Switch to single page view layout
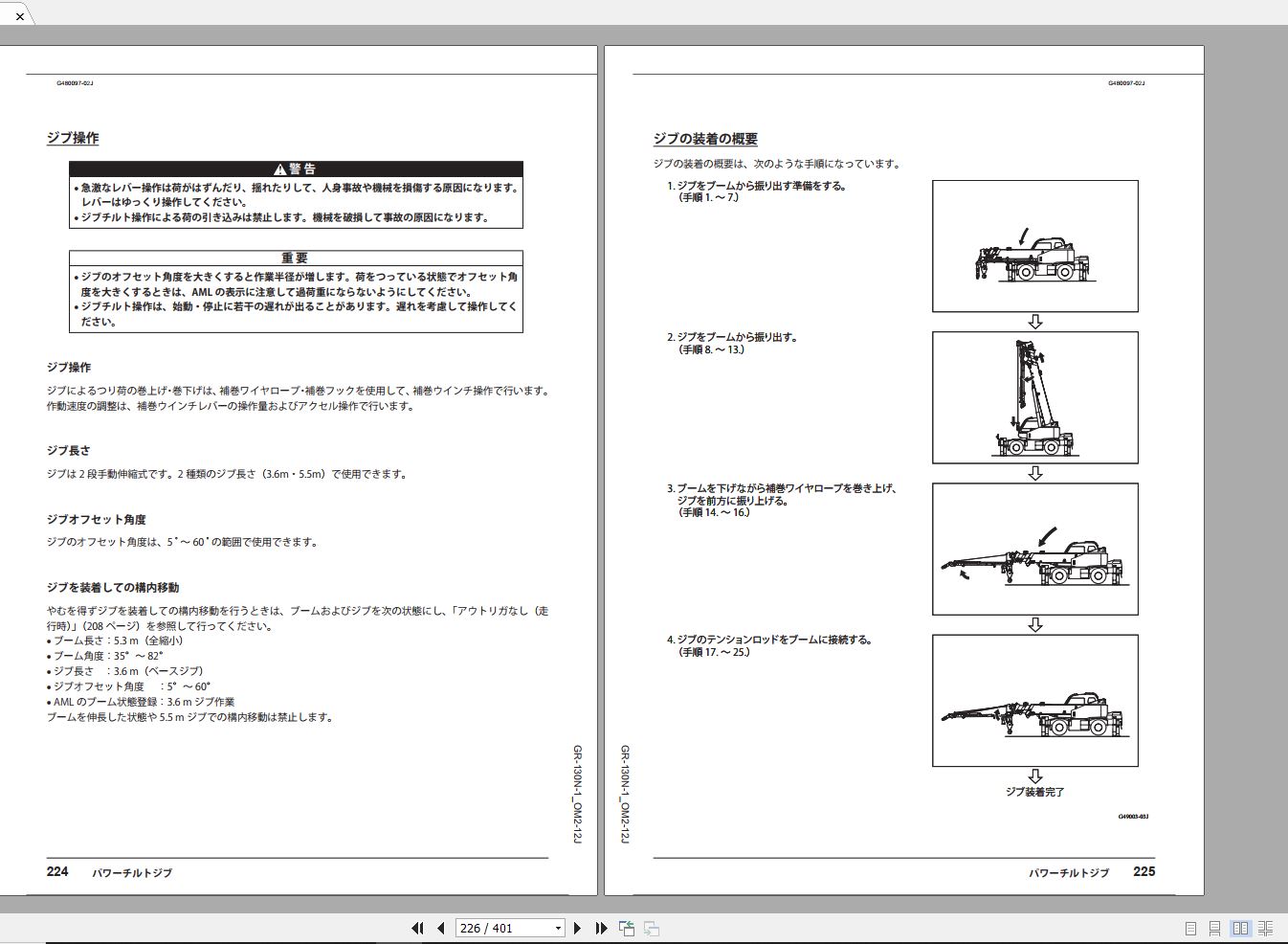The image size is (1288, 944). [x=1190, y=928]
